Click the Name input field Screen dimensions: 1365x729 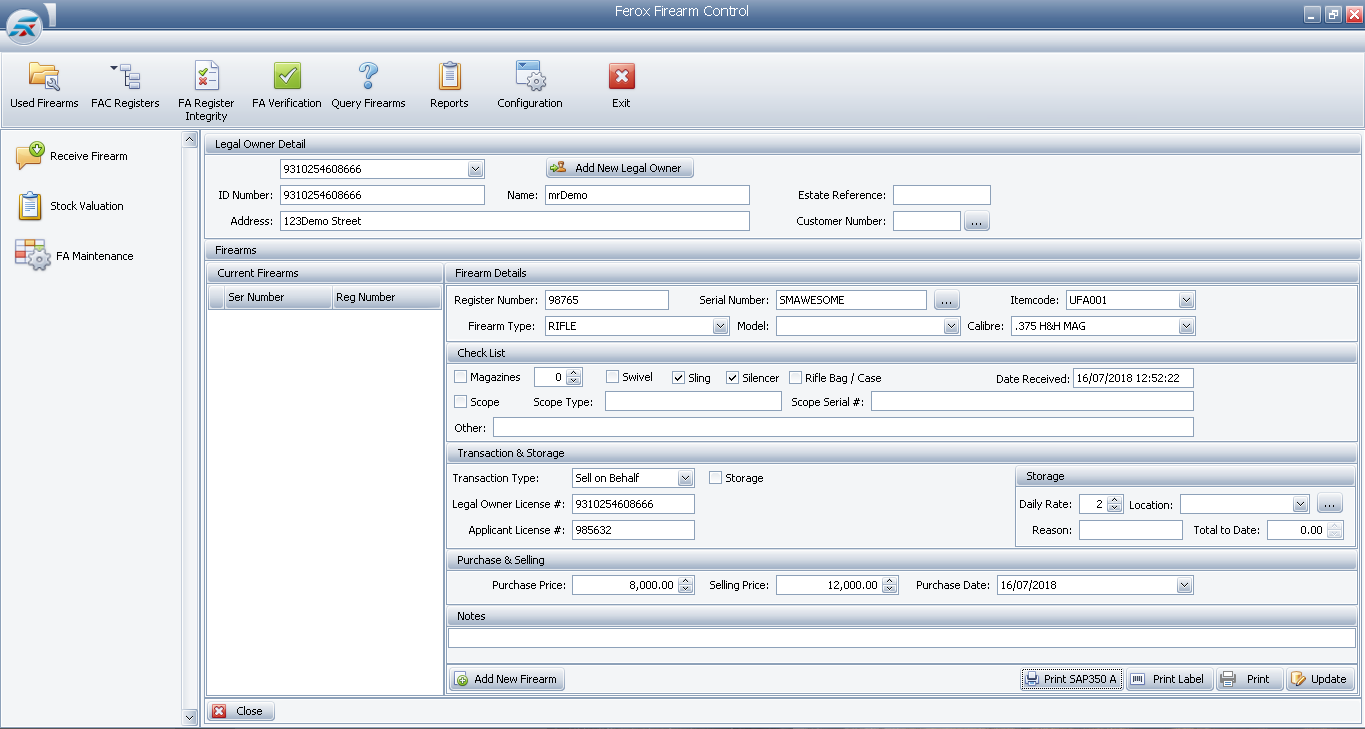tap(647, 195)
